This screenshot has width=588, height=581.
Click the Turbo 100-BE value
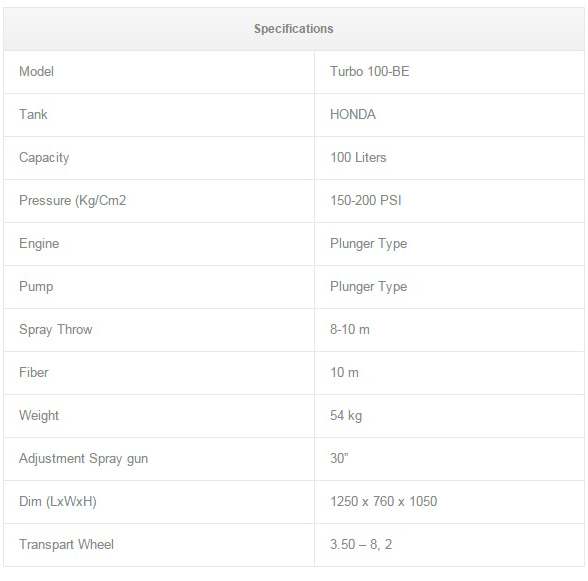tap(369, 71)
